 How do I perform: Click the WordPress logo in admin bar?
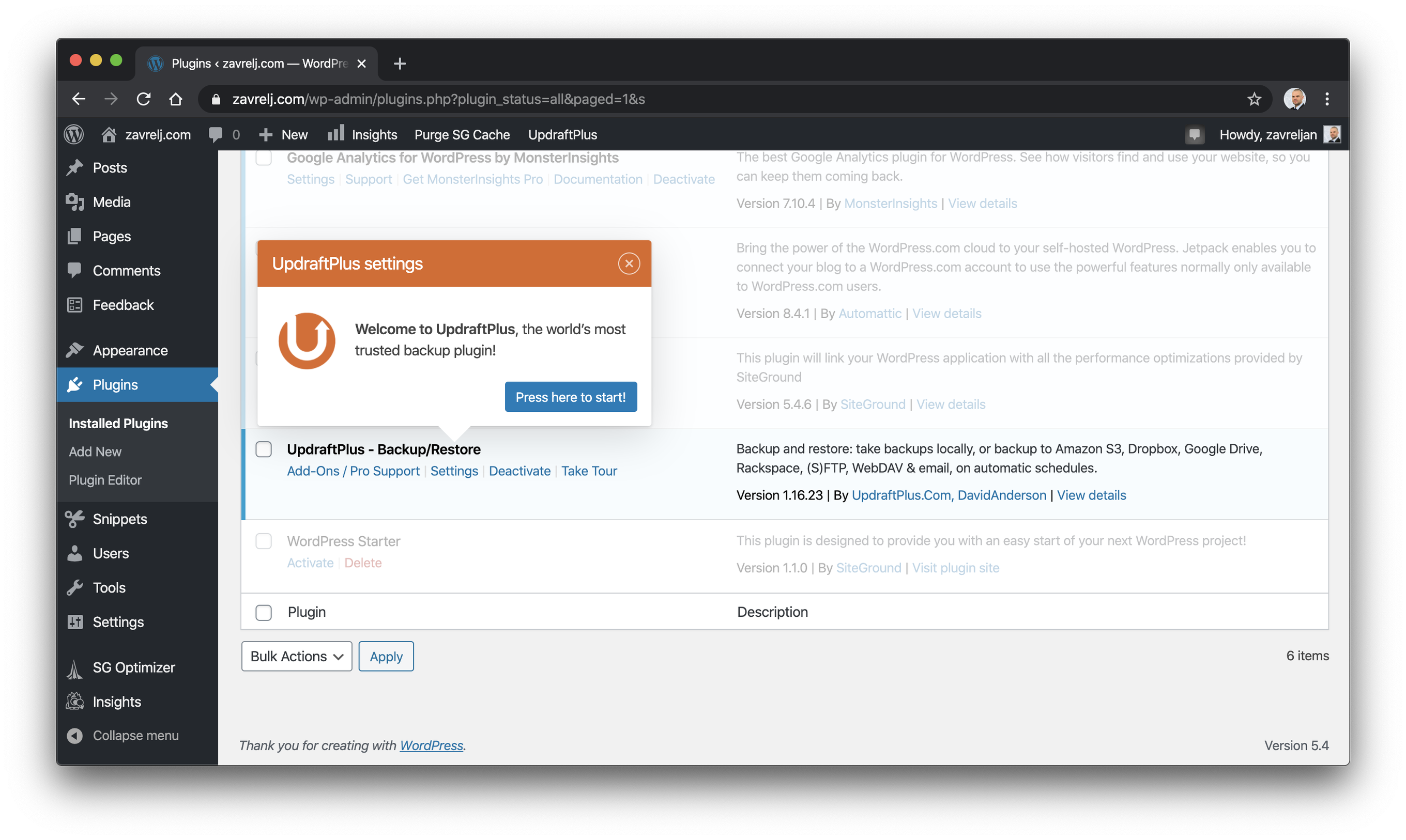click(74, 135)
